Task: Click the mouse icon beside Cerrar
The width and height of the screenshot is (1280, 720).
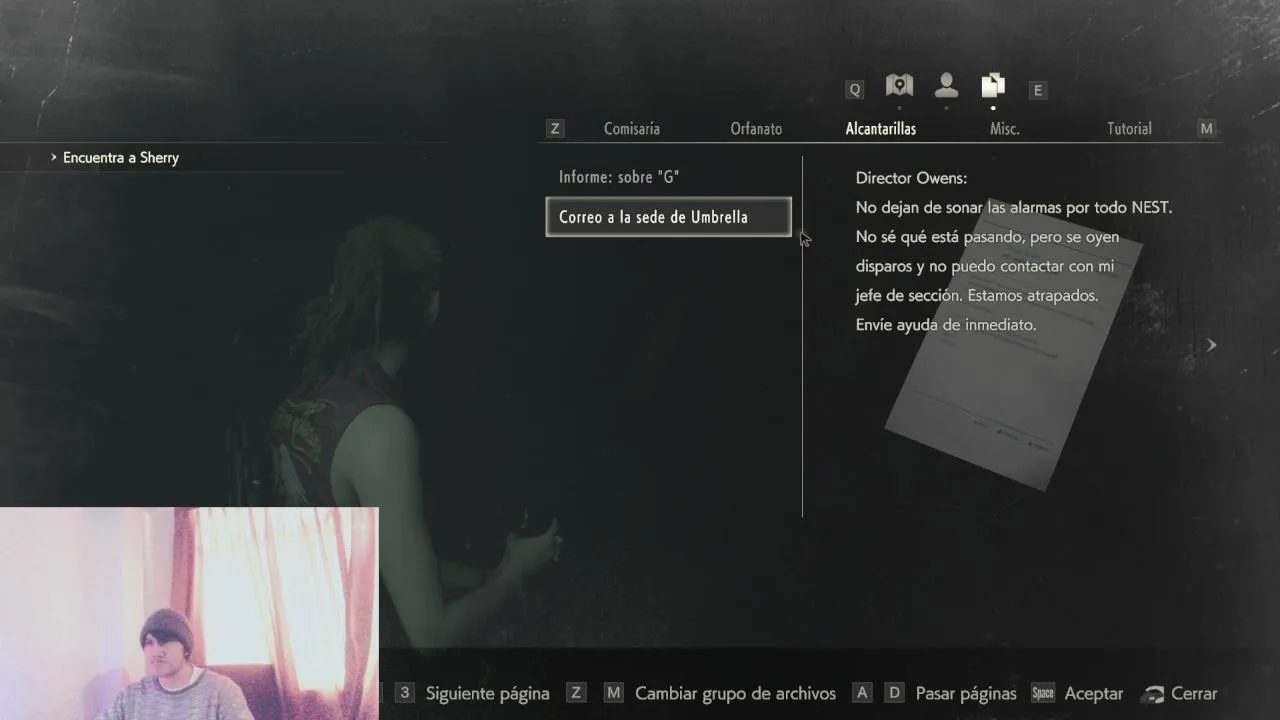Action: pos(1154,694)
